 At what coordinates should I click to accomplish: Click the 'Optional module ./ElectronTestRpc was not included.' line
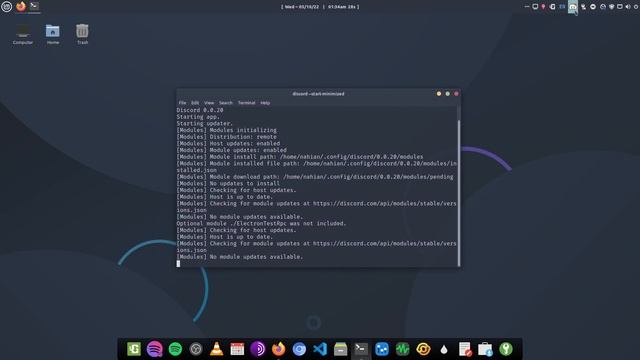tap(261, 224)
